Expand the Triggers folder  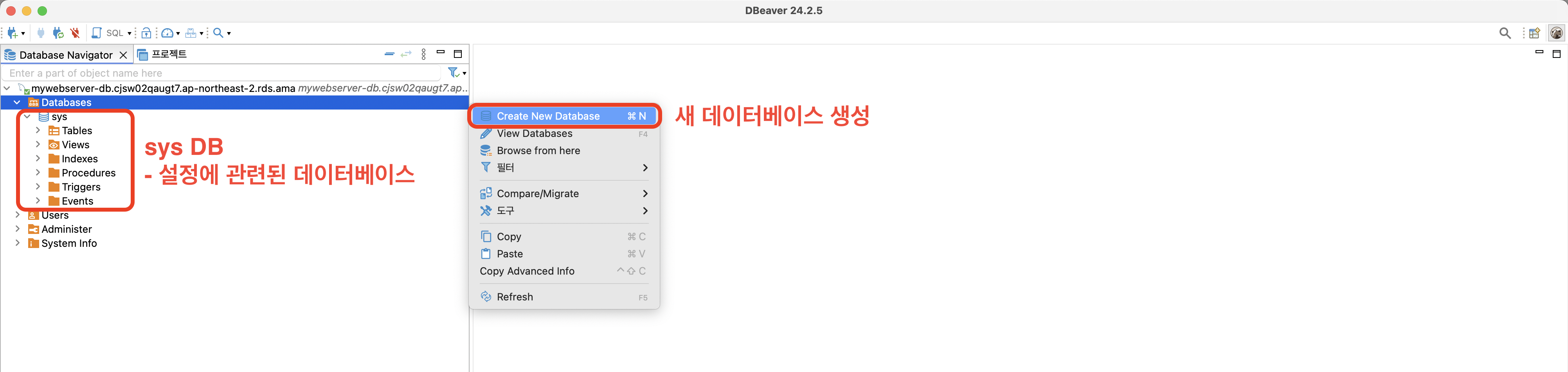pos(38,186)
